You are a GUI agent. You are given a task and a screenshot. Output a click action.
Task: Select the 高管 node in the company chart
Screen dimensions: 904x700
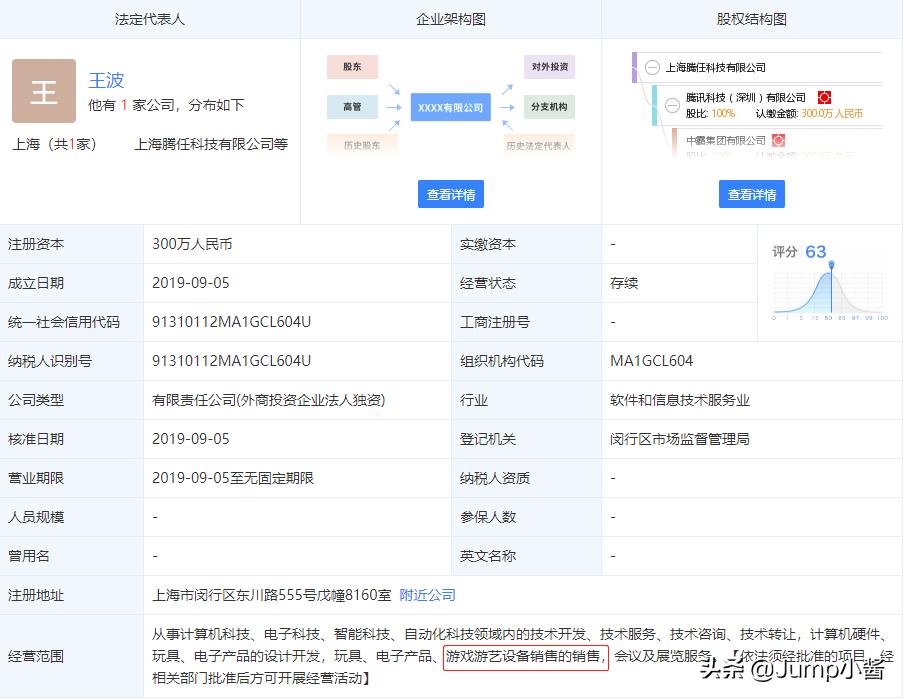coord(351,106)
